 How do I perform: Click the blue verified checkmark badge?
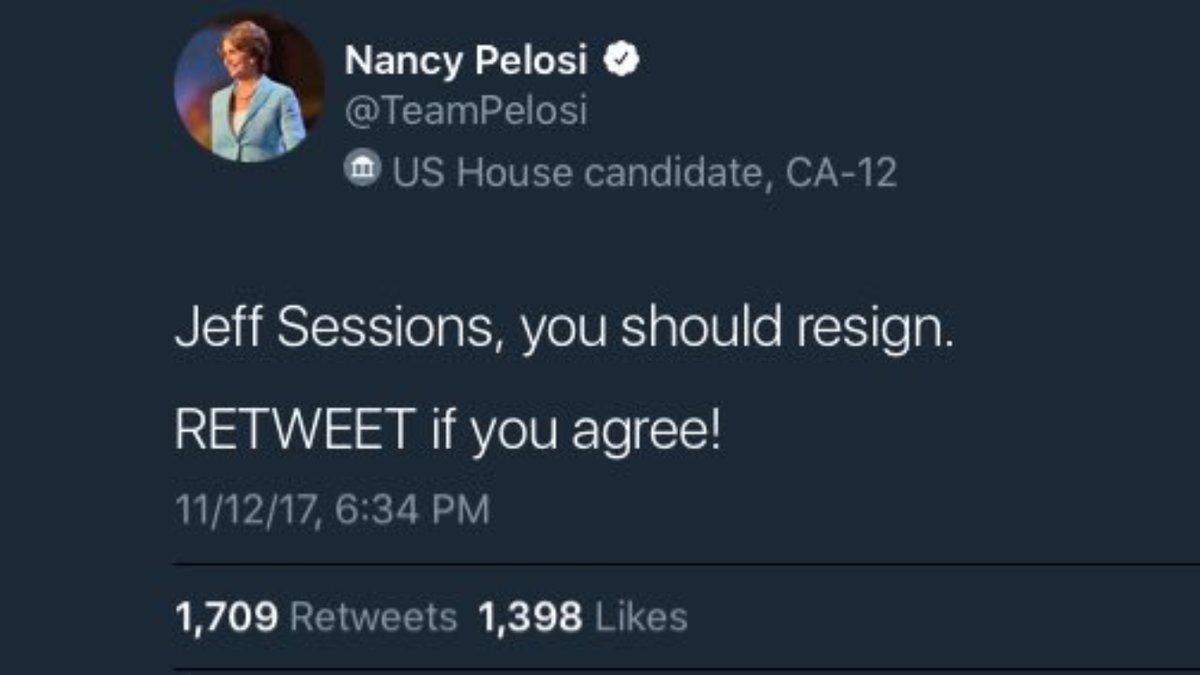[x=624, y=62]
